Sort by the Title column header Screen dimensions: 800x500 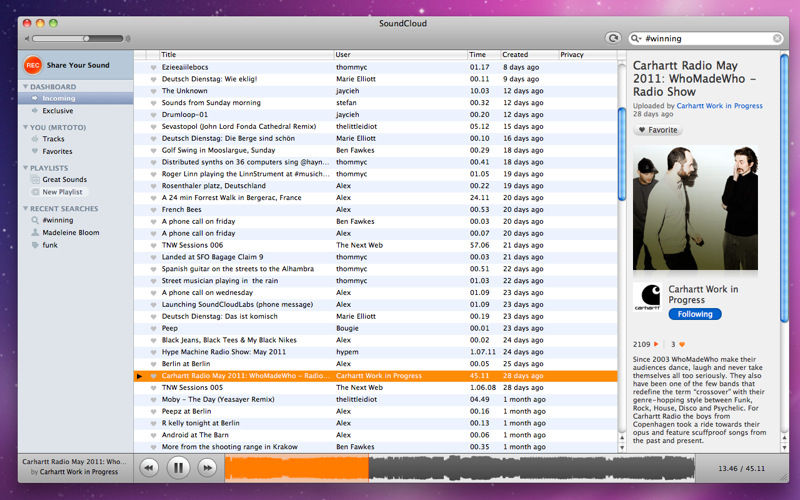coord(246,55)
